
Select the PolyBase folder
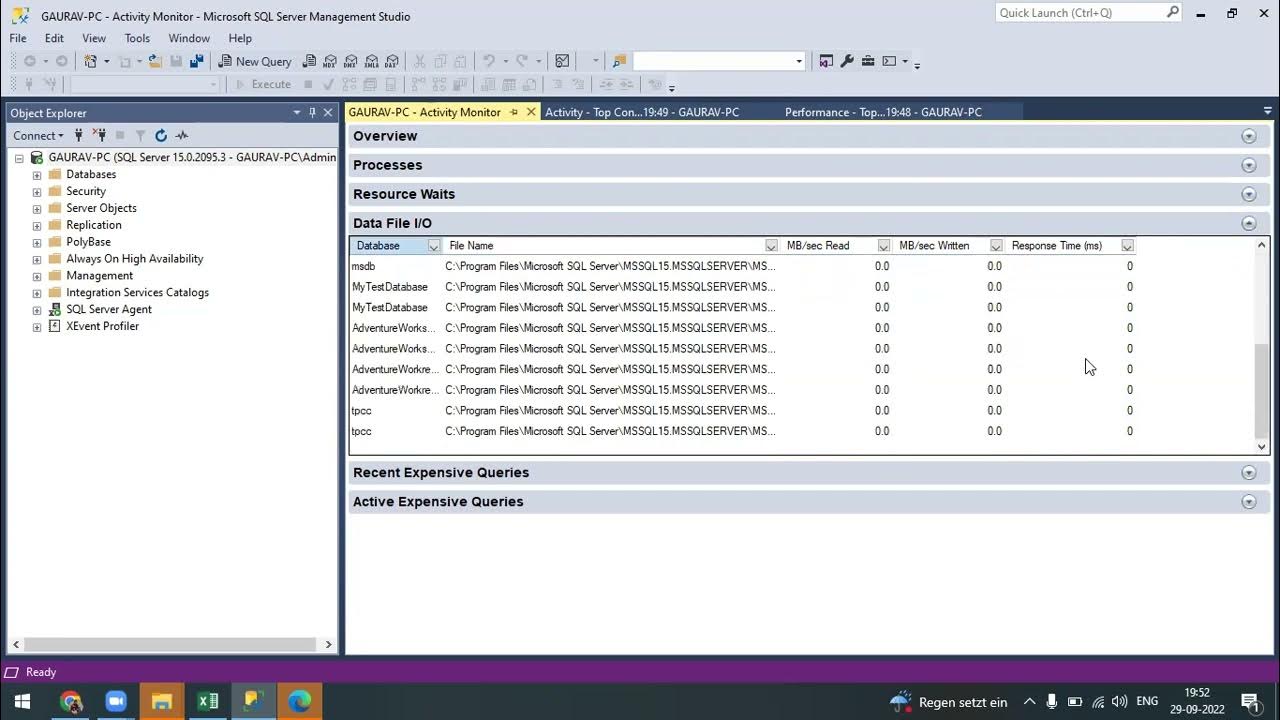(x=88, y=242)
